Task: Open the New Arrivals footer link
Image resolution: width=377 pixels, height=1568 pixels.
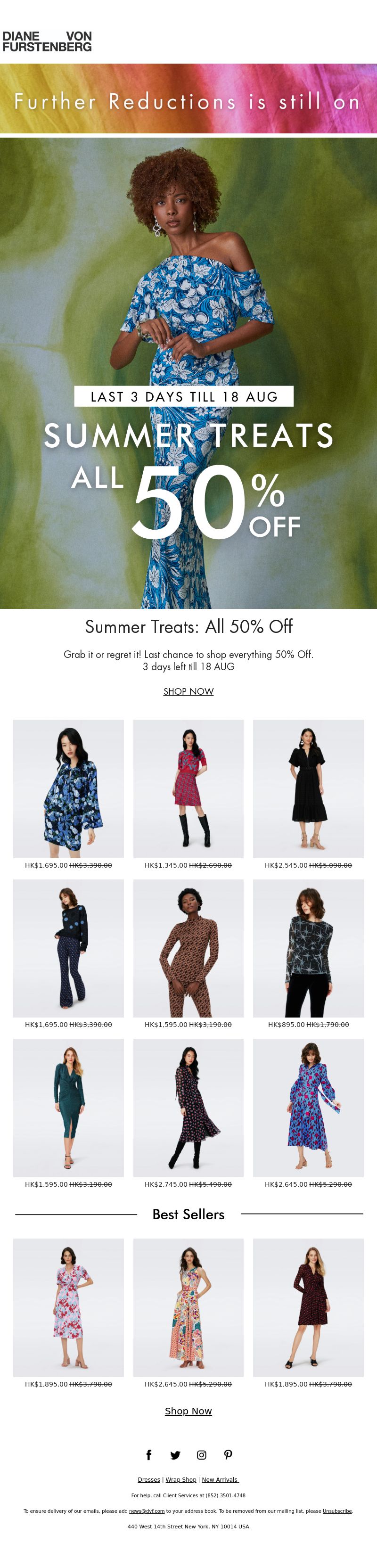Action: click(x=220, y=1479)
